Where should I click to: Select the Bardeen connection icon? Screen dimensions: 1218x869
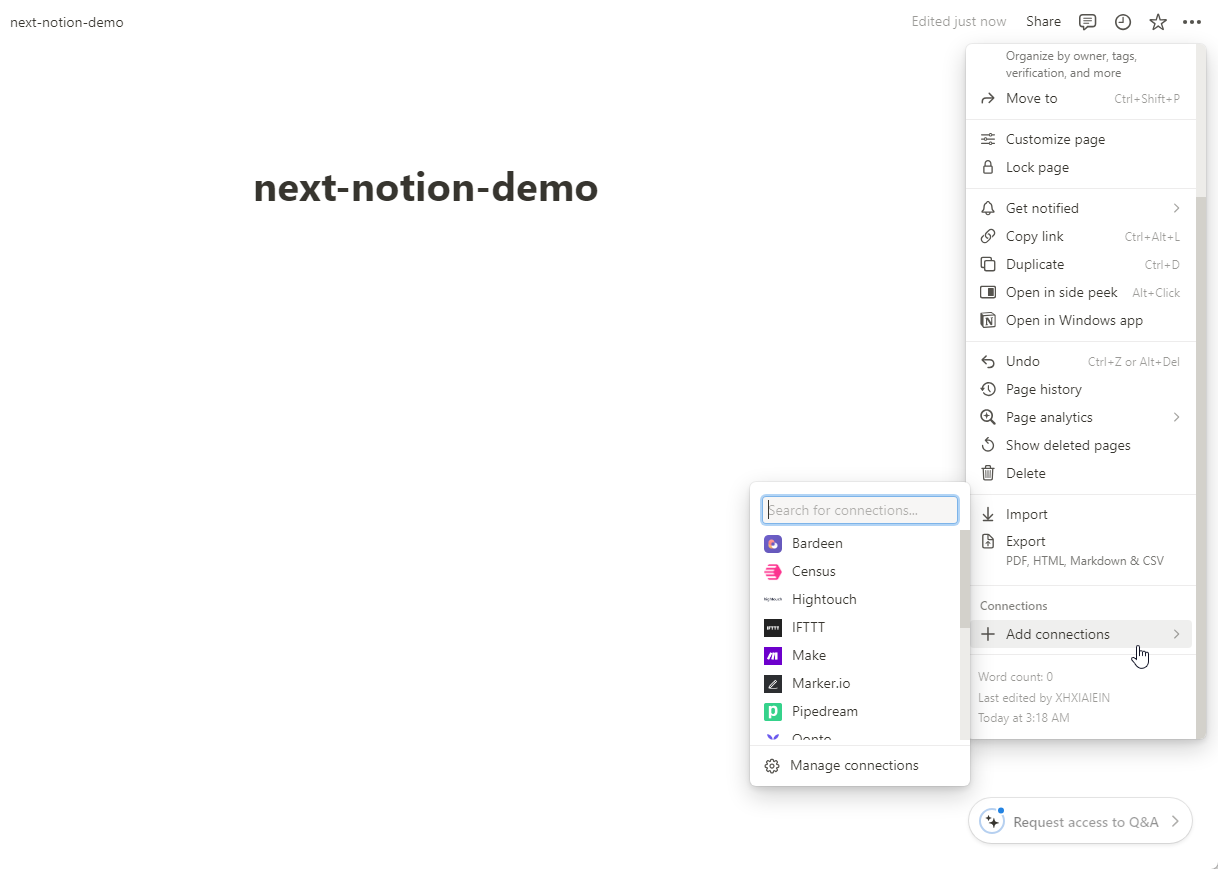pos(772,543)
